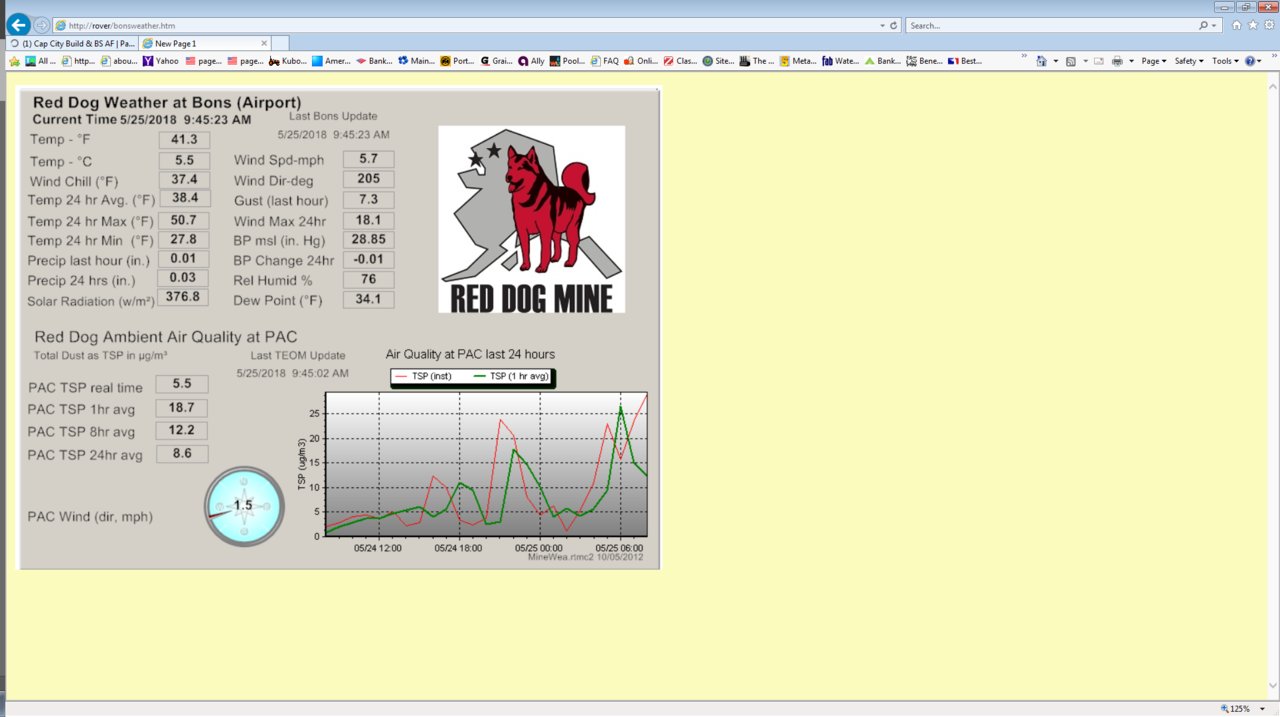
Task: Click the Add to favorites bar star icon
Action: tap(14, 61)
